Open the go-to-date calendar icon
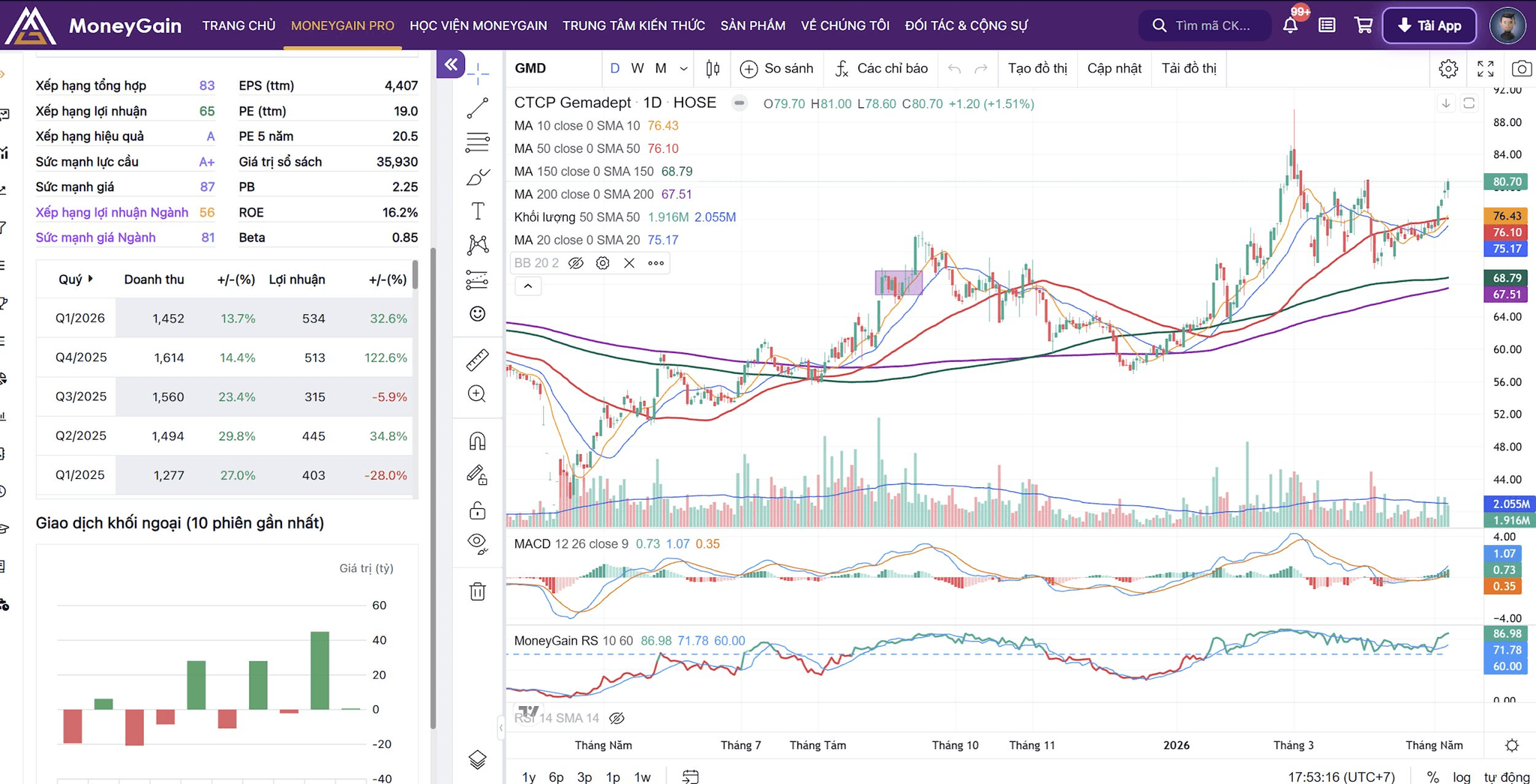 (x=690, y=777)
